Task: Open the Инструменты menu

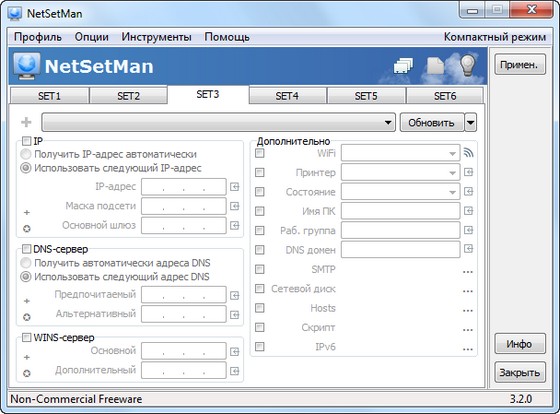Action: point(156,37)
